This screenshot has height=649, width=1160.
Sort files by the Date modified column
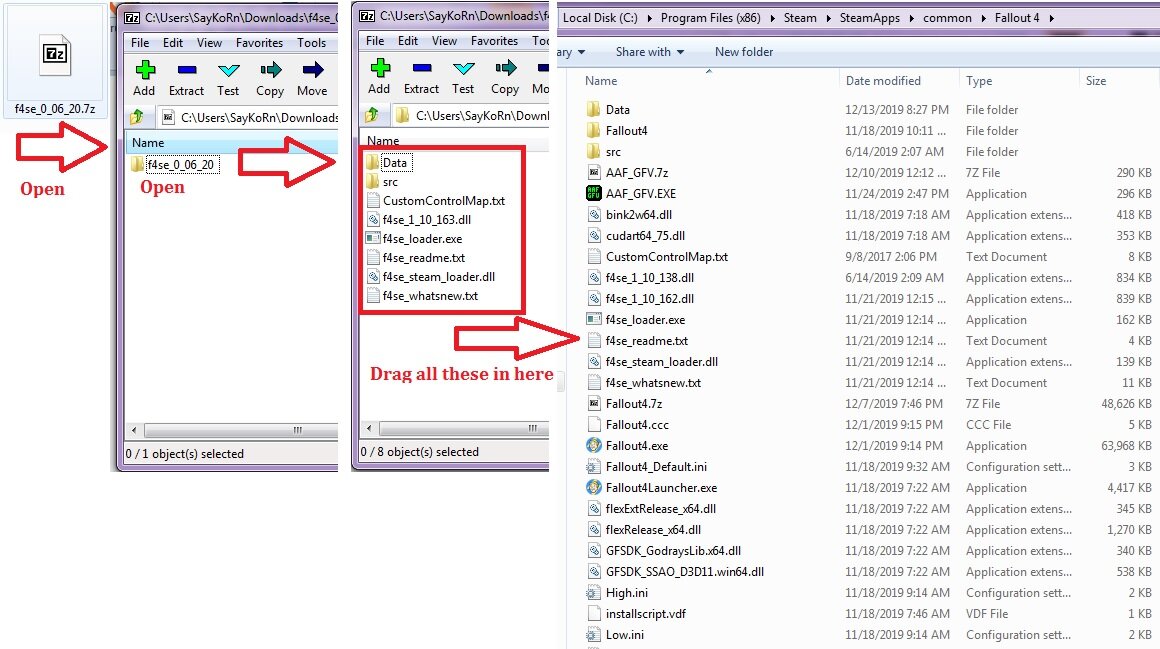[883, 81]
